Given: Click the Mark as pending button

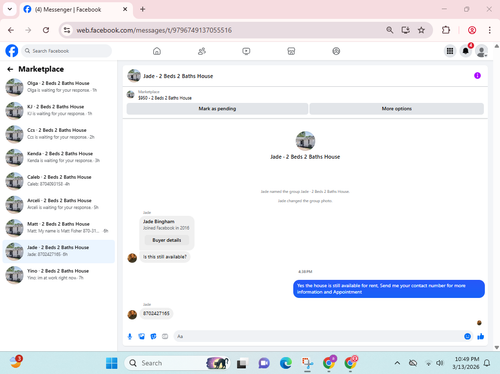Looking at the screenshot, I should (217, 109).
